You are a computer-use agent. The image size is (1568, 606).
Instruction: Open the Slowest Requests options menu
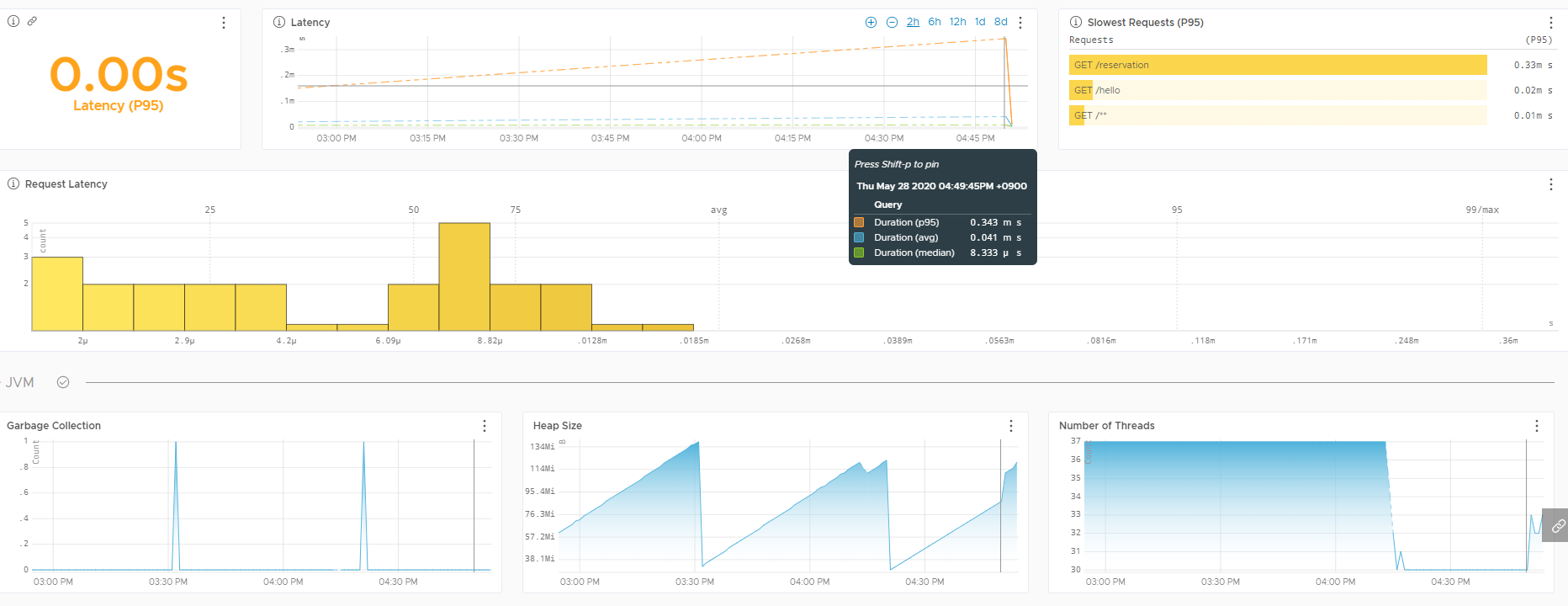(x=1551, y=23)
